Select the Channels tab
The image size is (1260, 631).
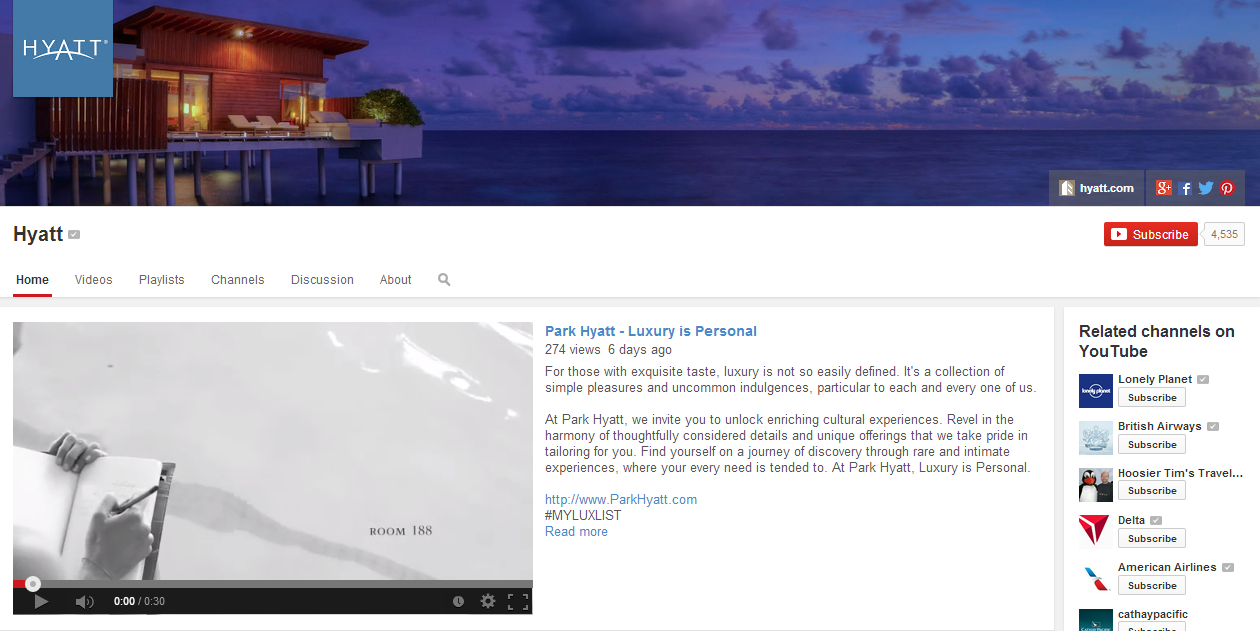[238, 280]
